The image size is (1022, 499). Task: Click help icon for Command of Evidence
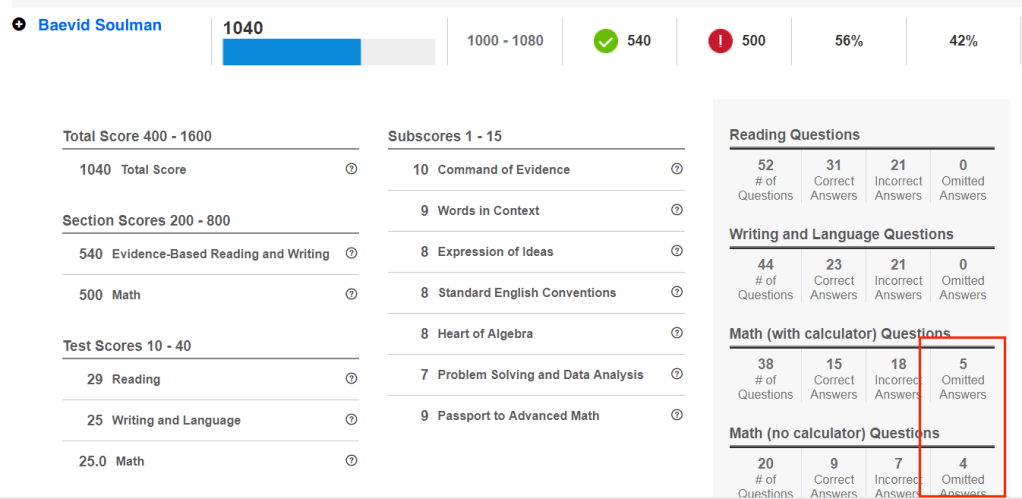677,169
